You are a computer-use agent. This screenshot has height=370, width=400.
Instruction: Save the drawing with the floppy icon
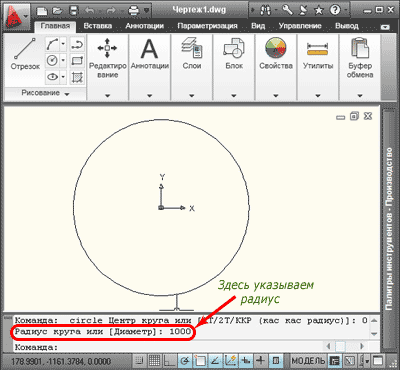(74, 10)
